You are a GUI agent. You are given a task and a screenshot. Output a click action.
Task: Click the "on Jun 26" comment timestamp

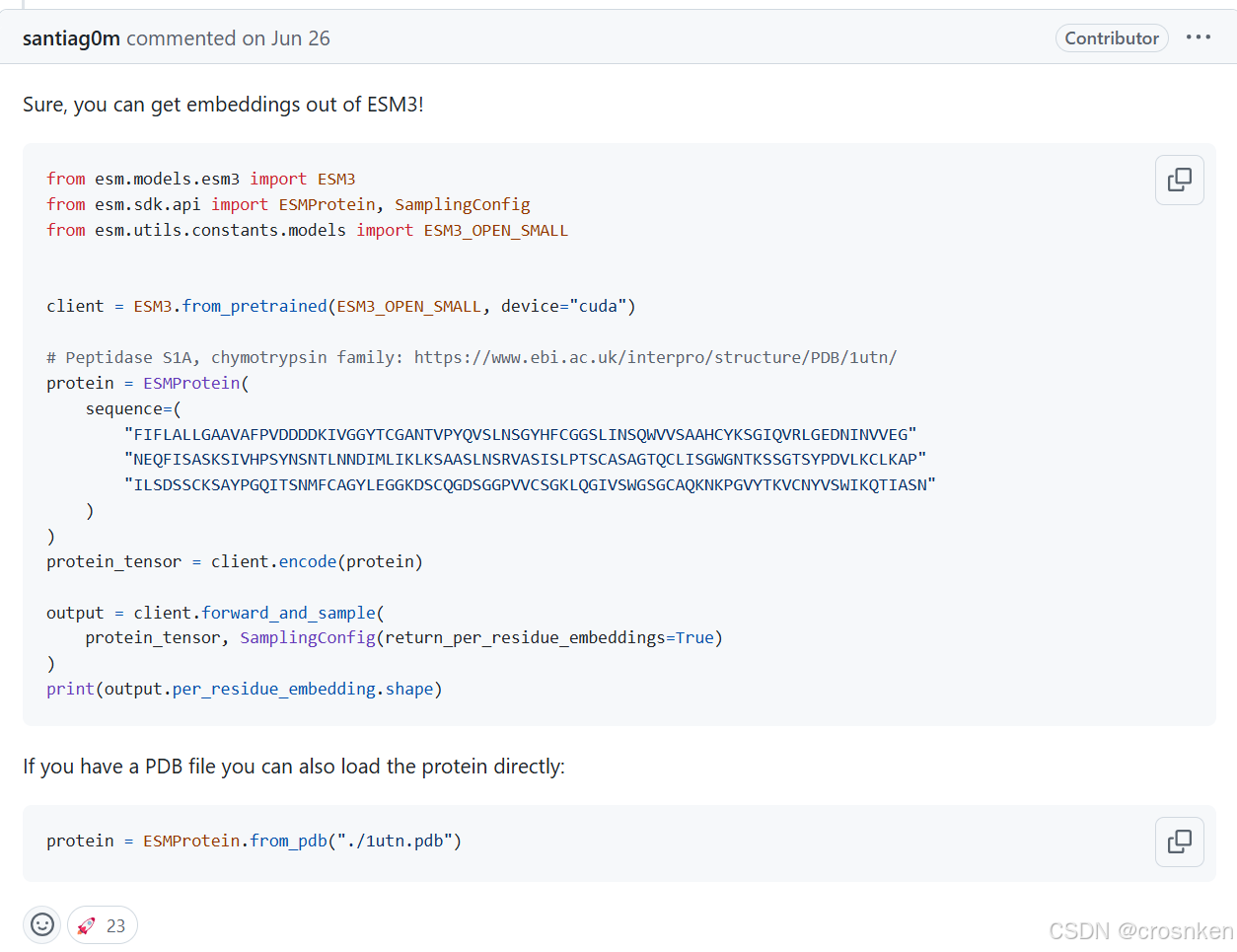[286, 38]
